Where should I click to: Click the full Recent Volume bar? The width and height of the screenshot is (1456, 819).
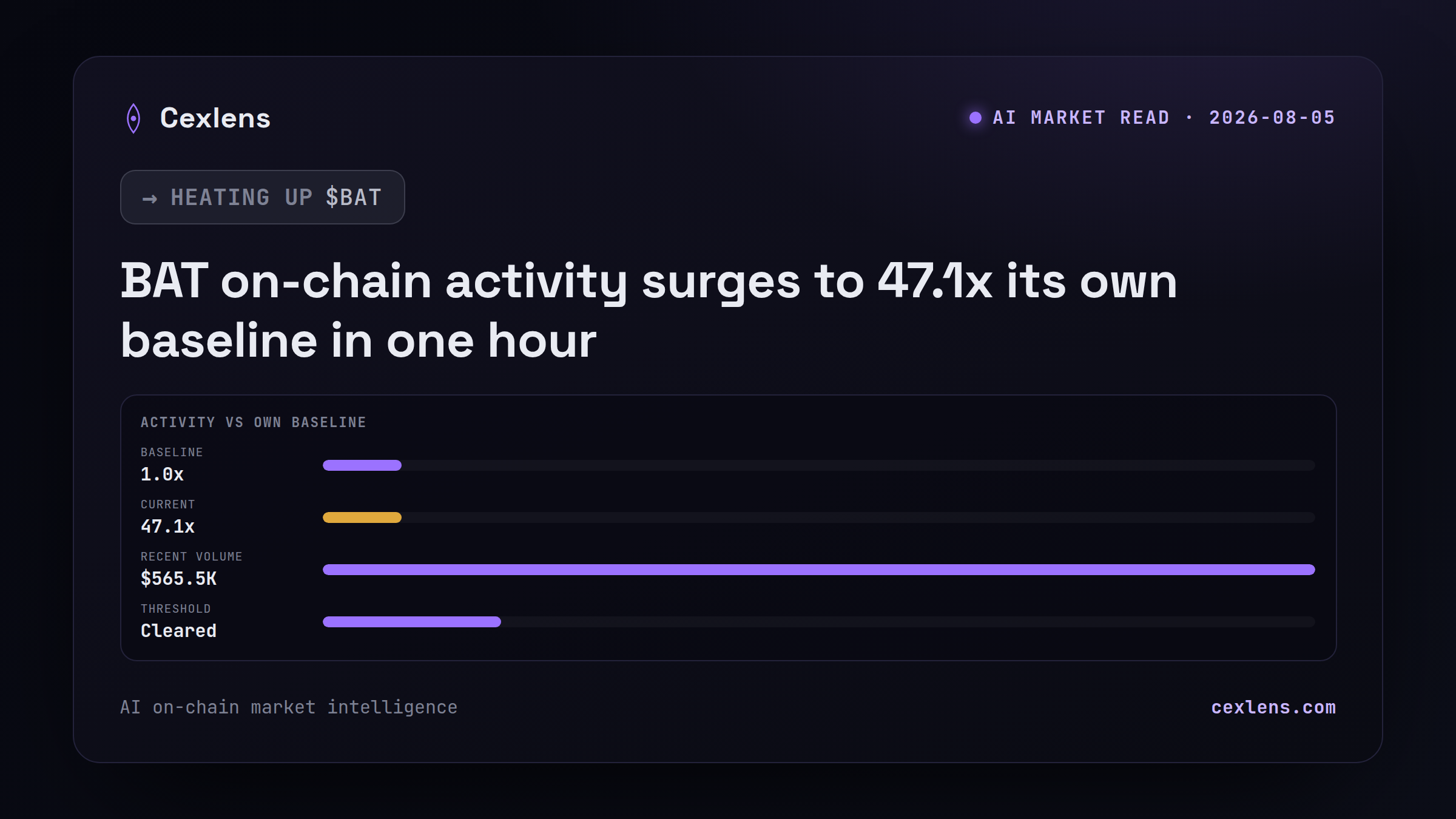coord(819,570)
